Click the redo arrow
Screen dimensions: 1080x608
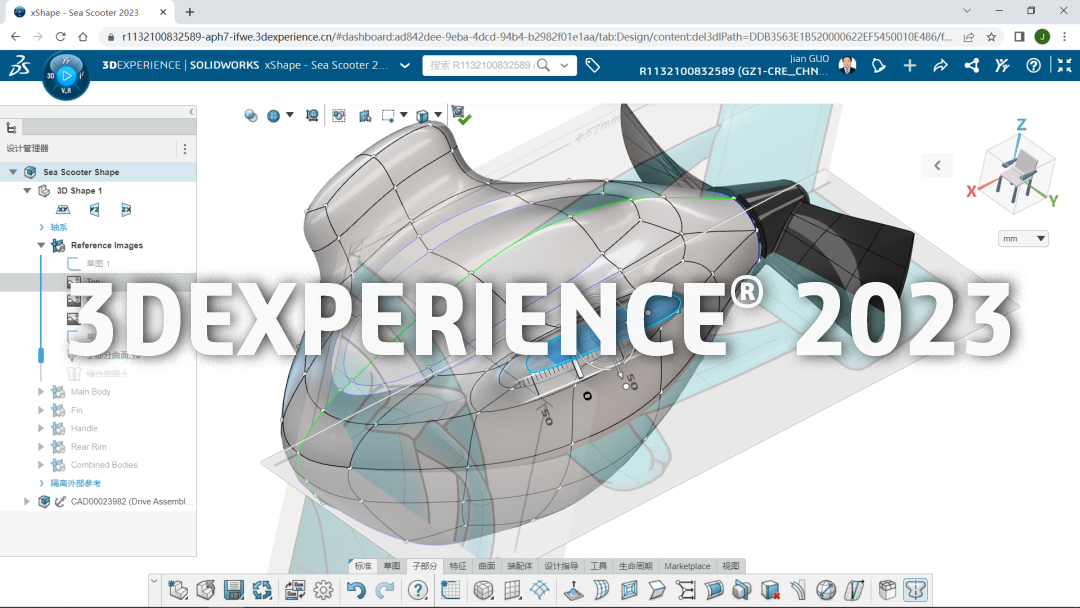click(x=385, y=590)
